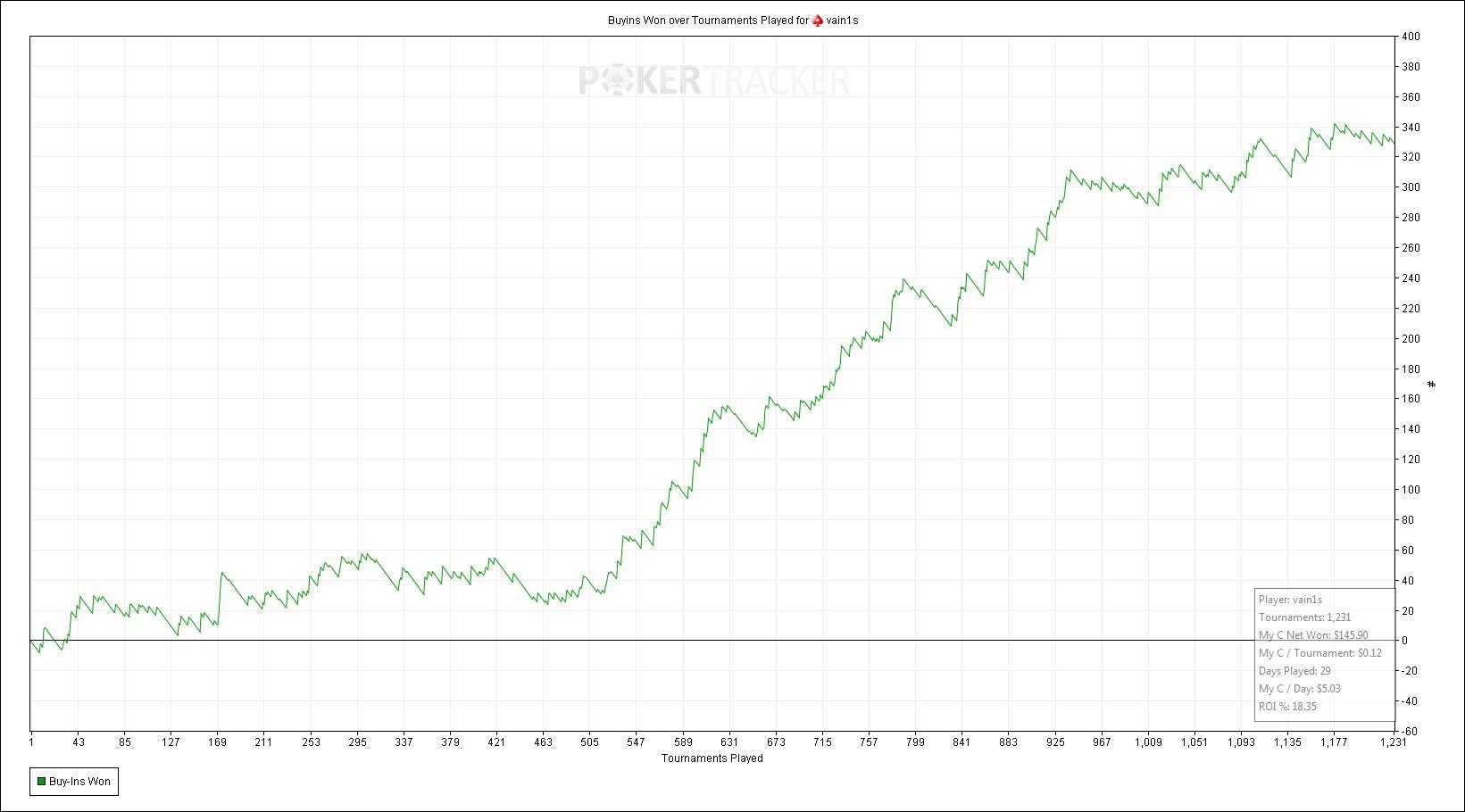Select 'My C / Tournament: $0.12' stat
Viewport: 1465px width, 812px height.
point(1319,653)
